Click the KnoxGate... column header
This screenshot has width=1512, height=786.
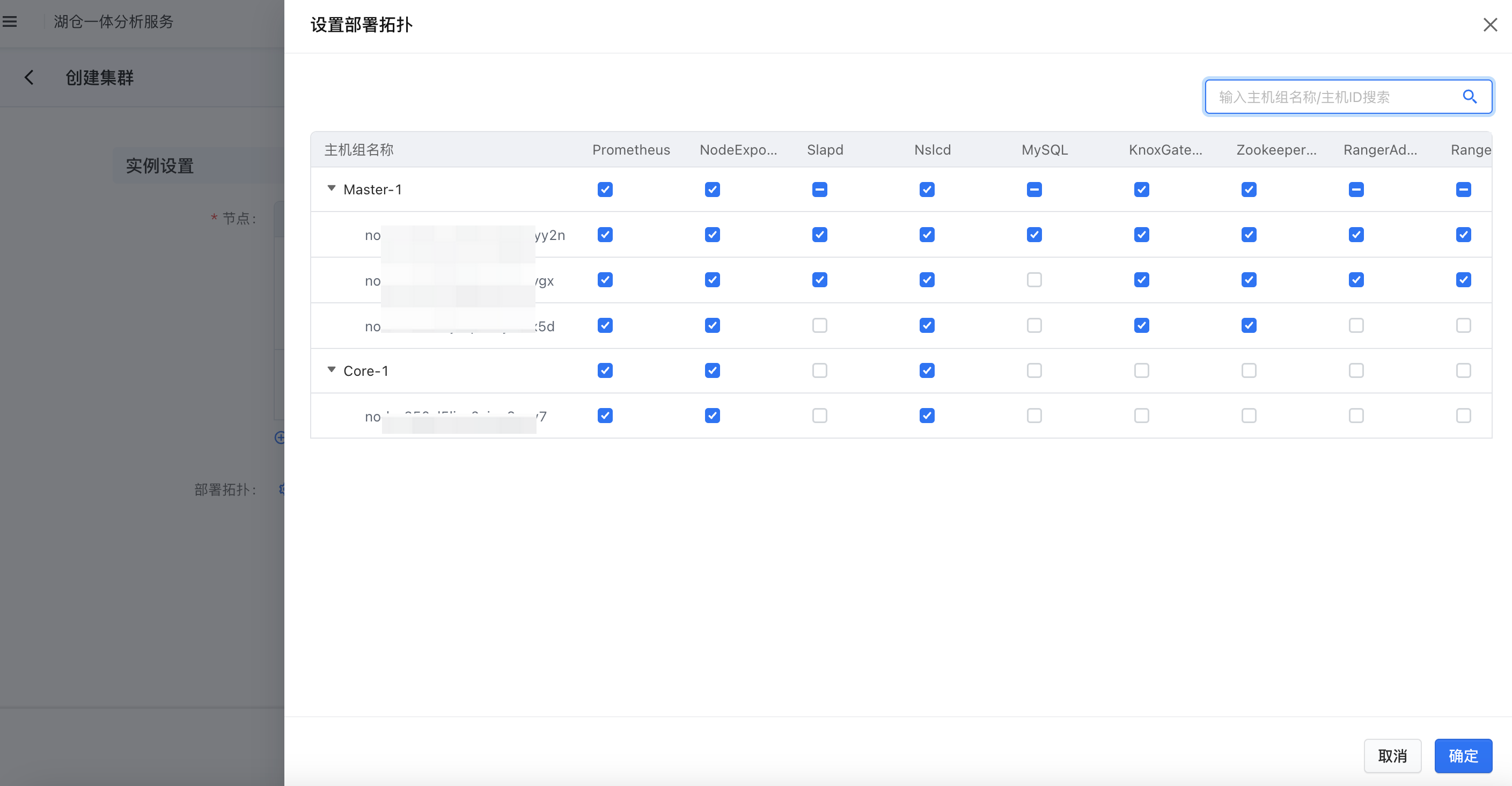(x=1166, y=150)
